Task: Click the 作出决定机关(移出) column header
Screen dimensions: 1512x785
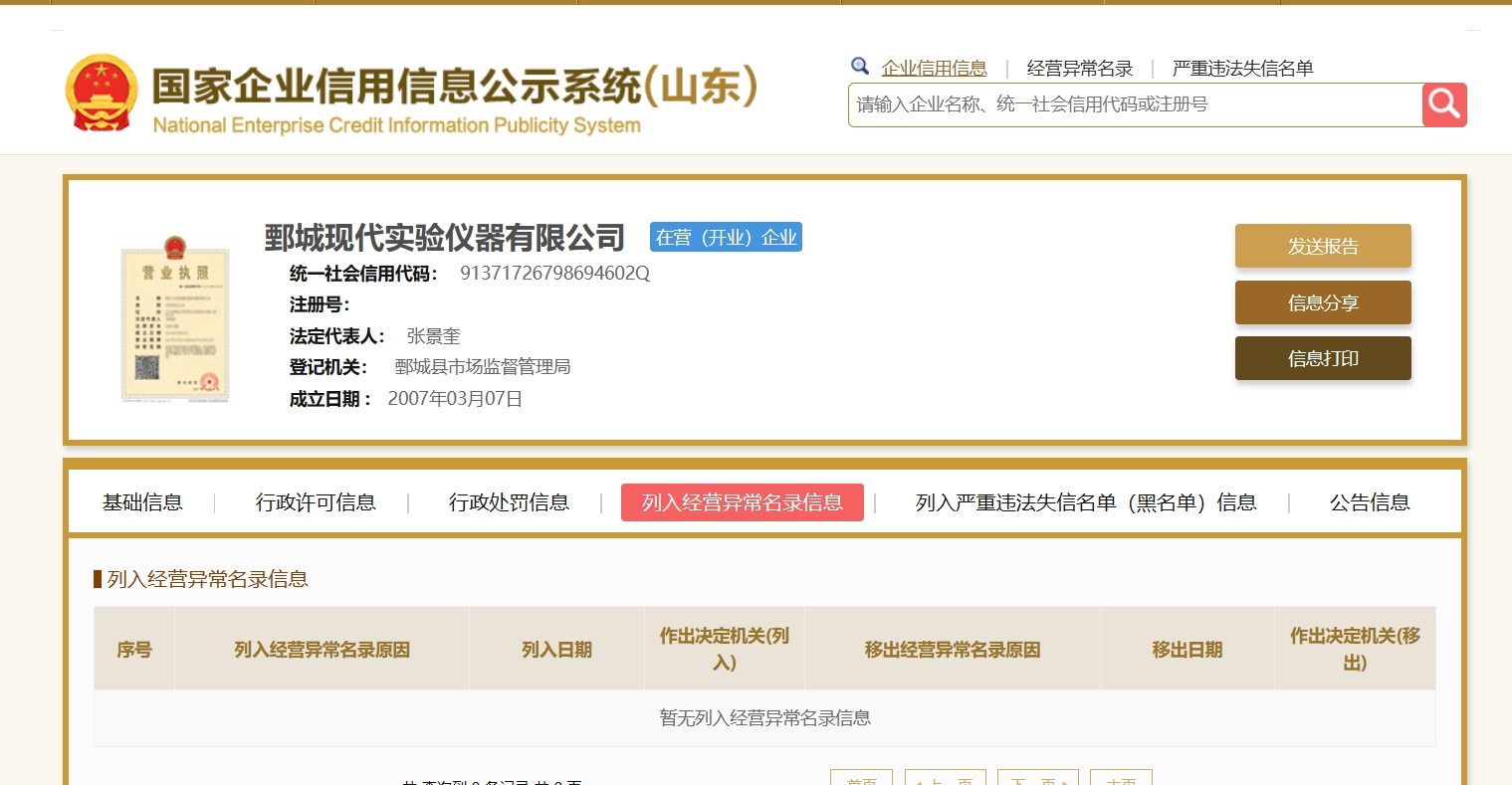Action: coord(1355,650)
